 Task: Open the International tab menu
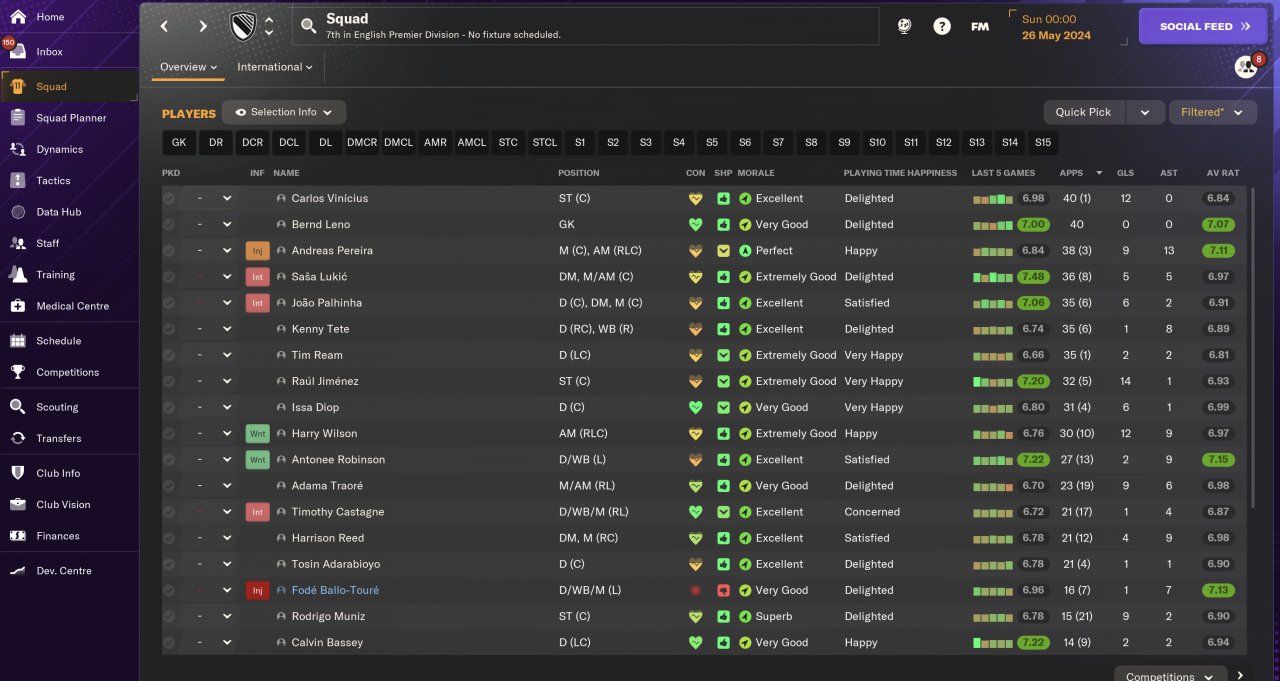pyautogui.click(x=274, y=67)
